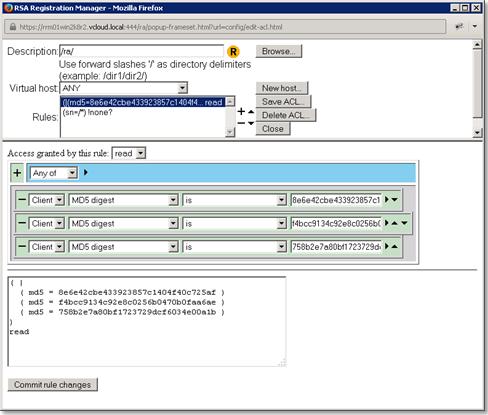Viewport: 488px width, 415px height.
Task: Click the Close button
Action: [273, 129]
